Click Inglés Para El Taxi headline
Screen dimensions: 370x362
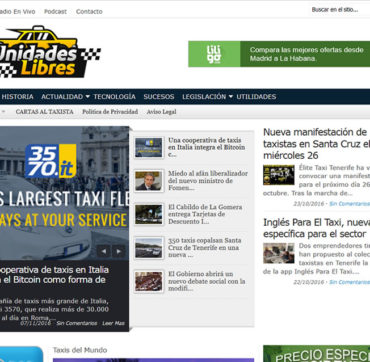[x=317, y=228]
